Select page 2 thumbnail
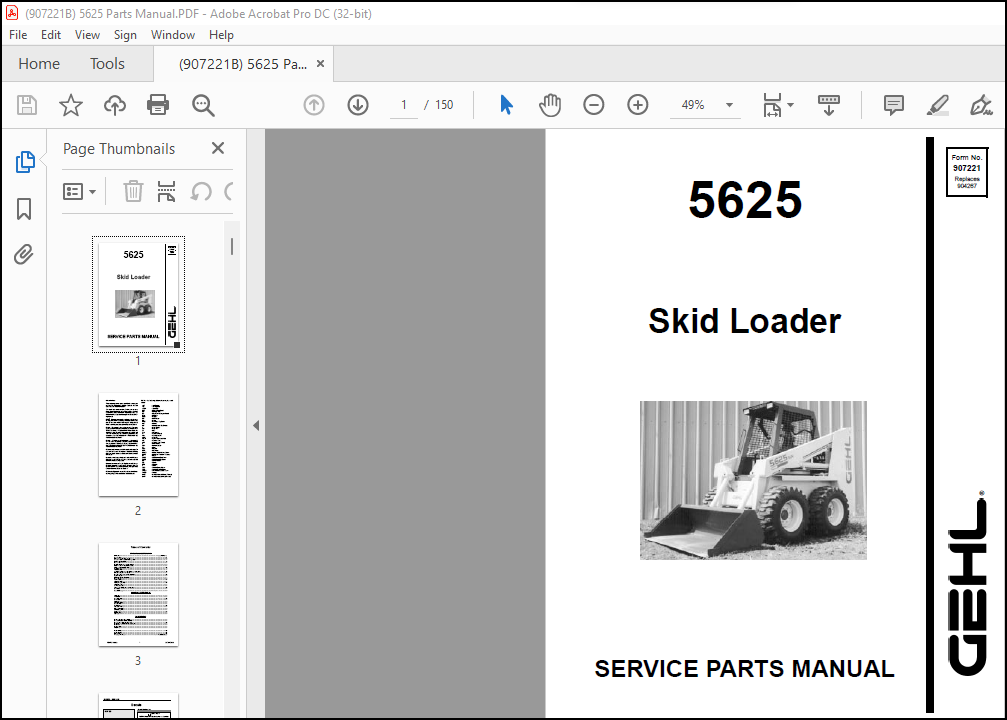1007x720 pixels. (x=138, y=444)
